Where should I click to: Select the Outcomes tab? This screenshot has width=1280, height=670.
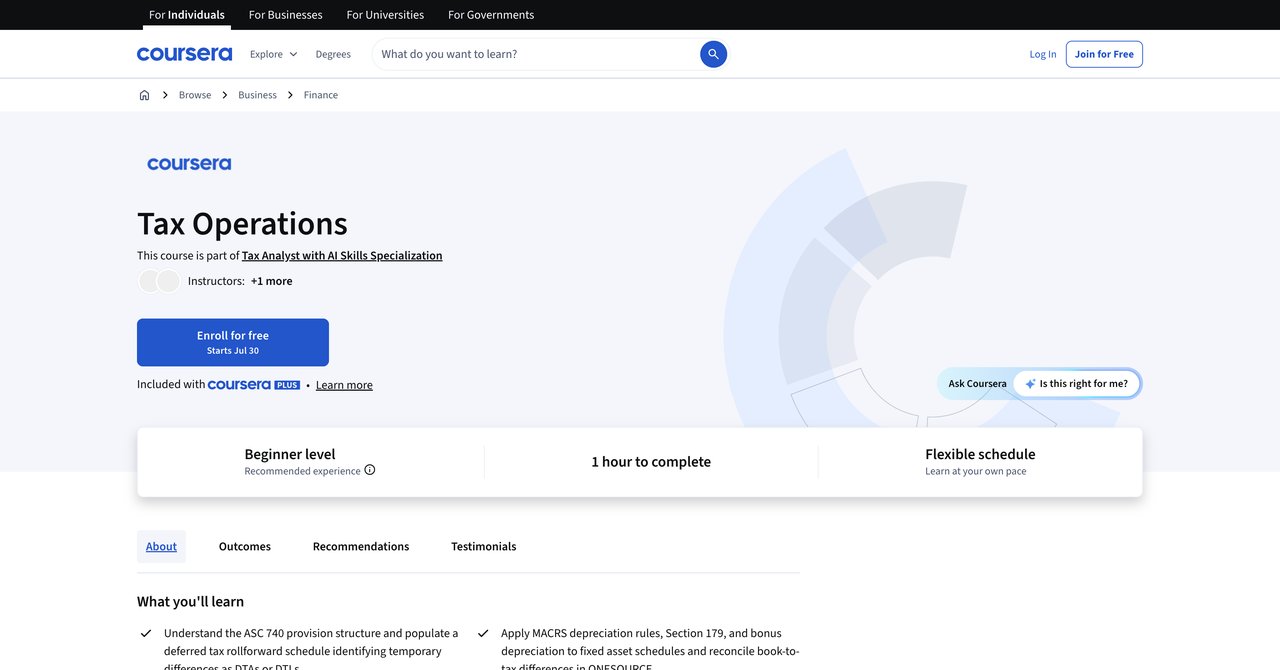coord(245,546)
